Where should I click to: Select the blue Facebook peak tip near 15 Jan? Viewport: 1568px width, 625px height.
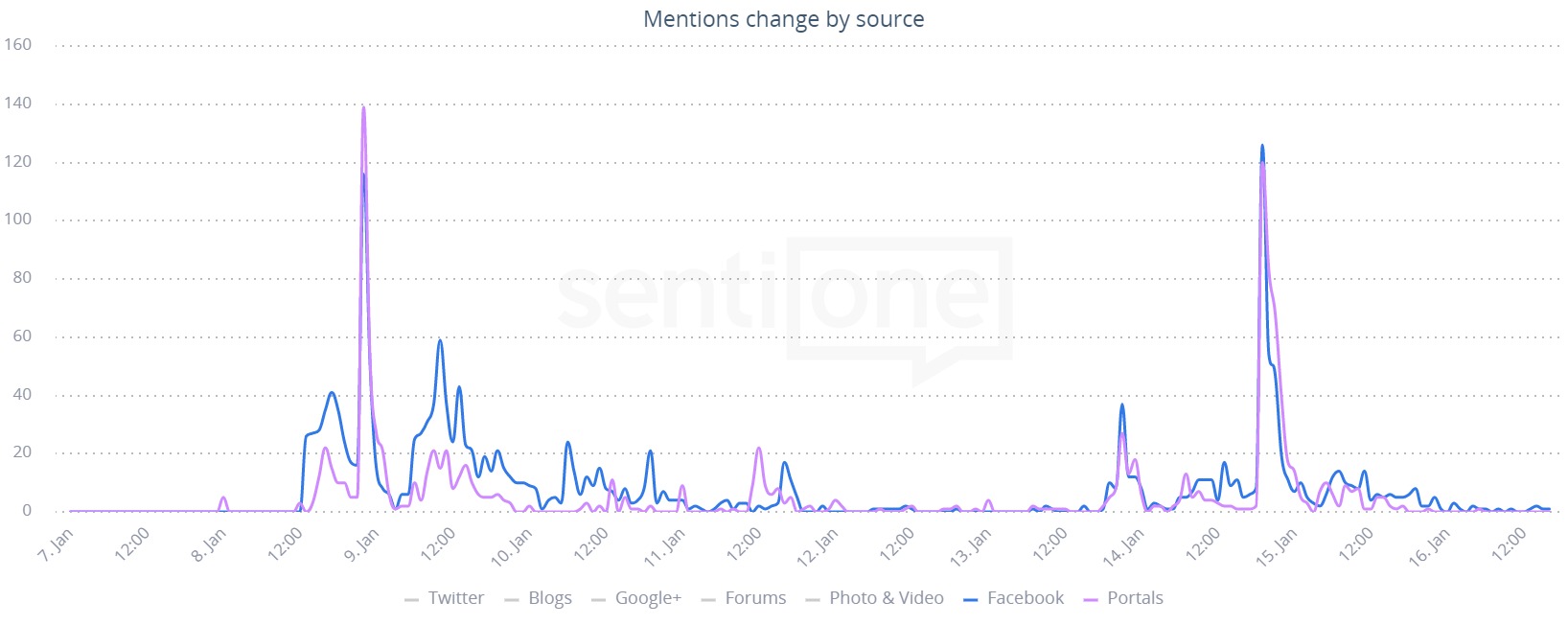click(x=1262, y=147)
